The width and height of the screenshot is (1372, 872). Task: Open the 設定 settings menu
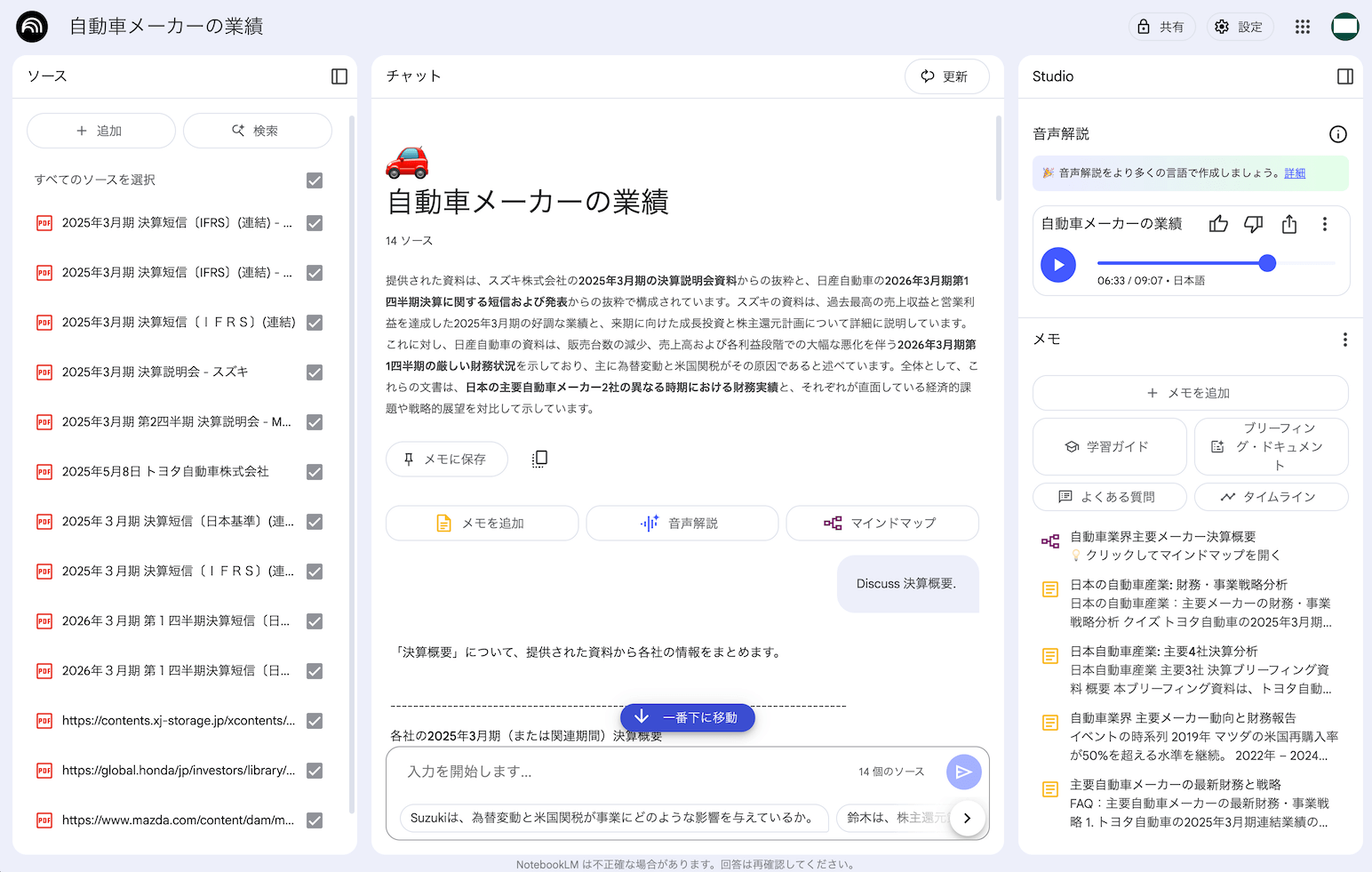(x=1240, y=27)
